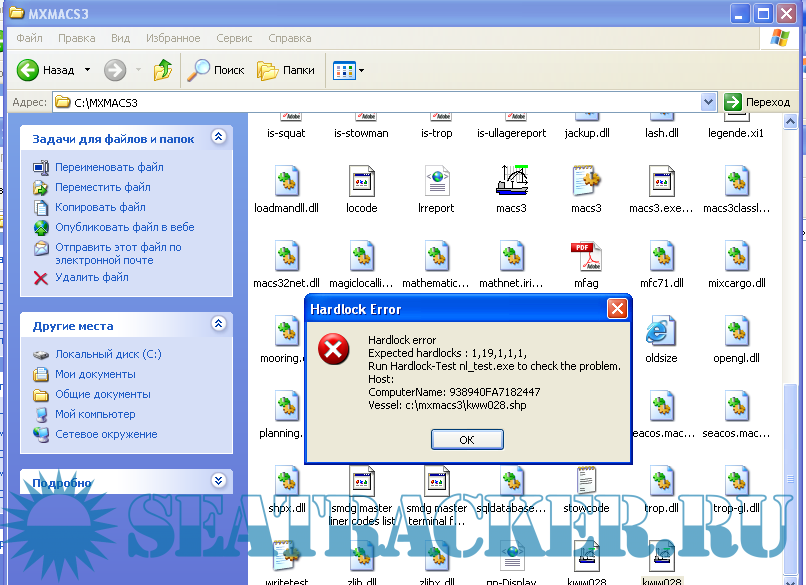Image resolution: width=806 pixels, height=585 pixels.
Task: Click the 'Удалить файл' link
Action: (92, 277)
